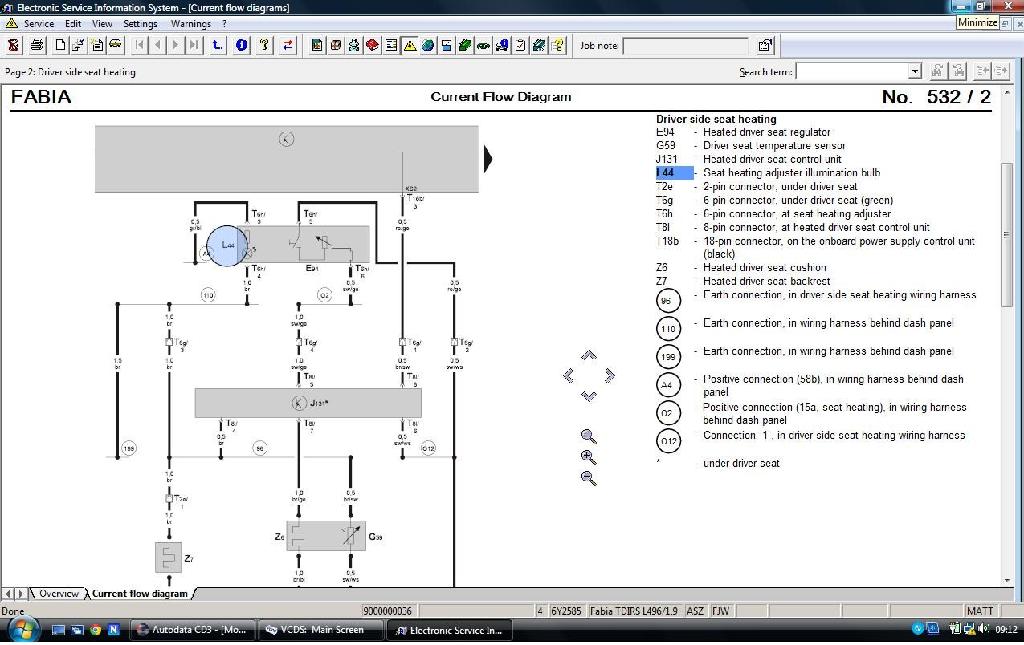Click Electronic Service Information taskbar button

pyautogui.click(x=449, y=630)
